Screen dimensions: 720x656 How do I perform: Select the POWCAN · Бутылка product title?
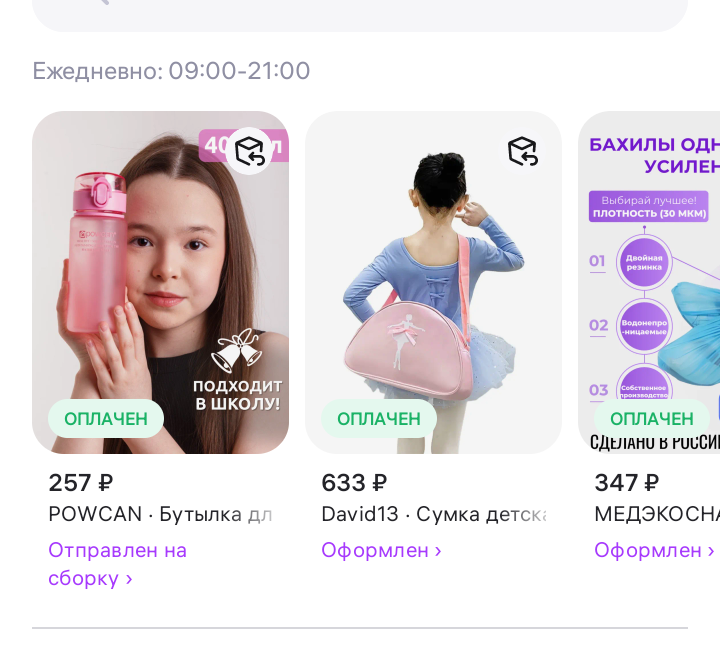pyautogui.click(x=160, y=514)
